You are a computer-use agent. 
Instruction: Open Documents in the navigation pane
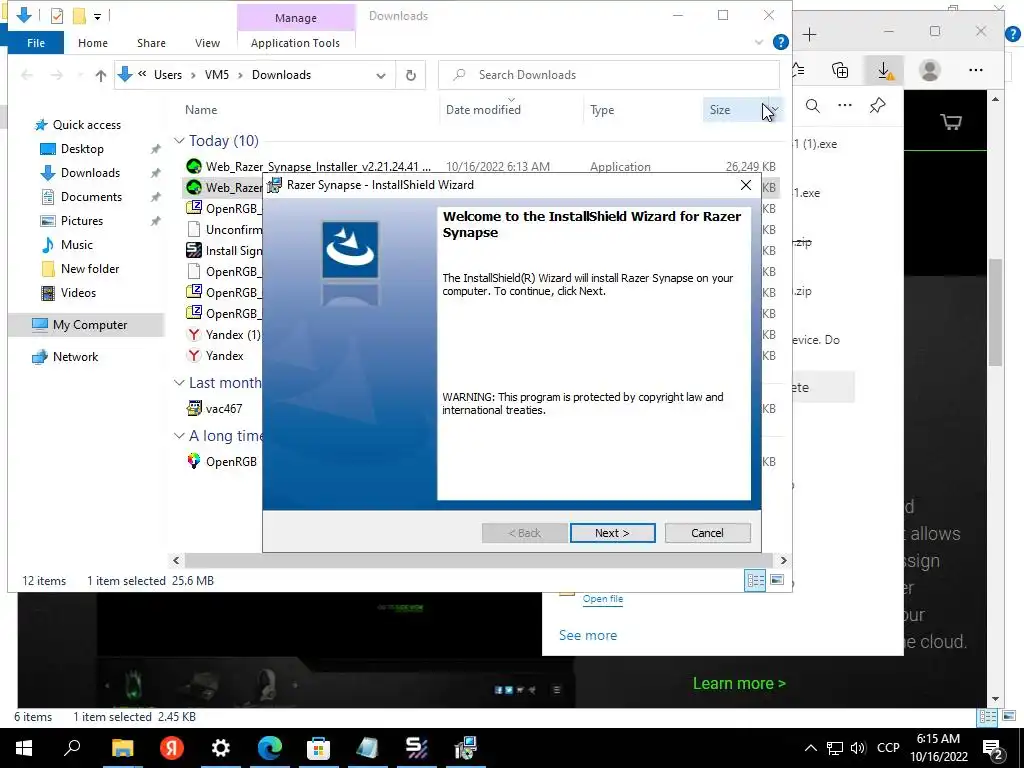[91, 197]
